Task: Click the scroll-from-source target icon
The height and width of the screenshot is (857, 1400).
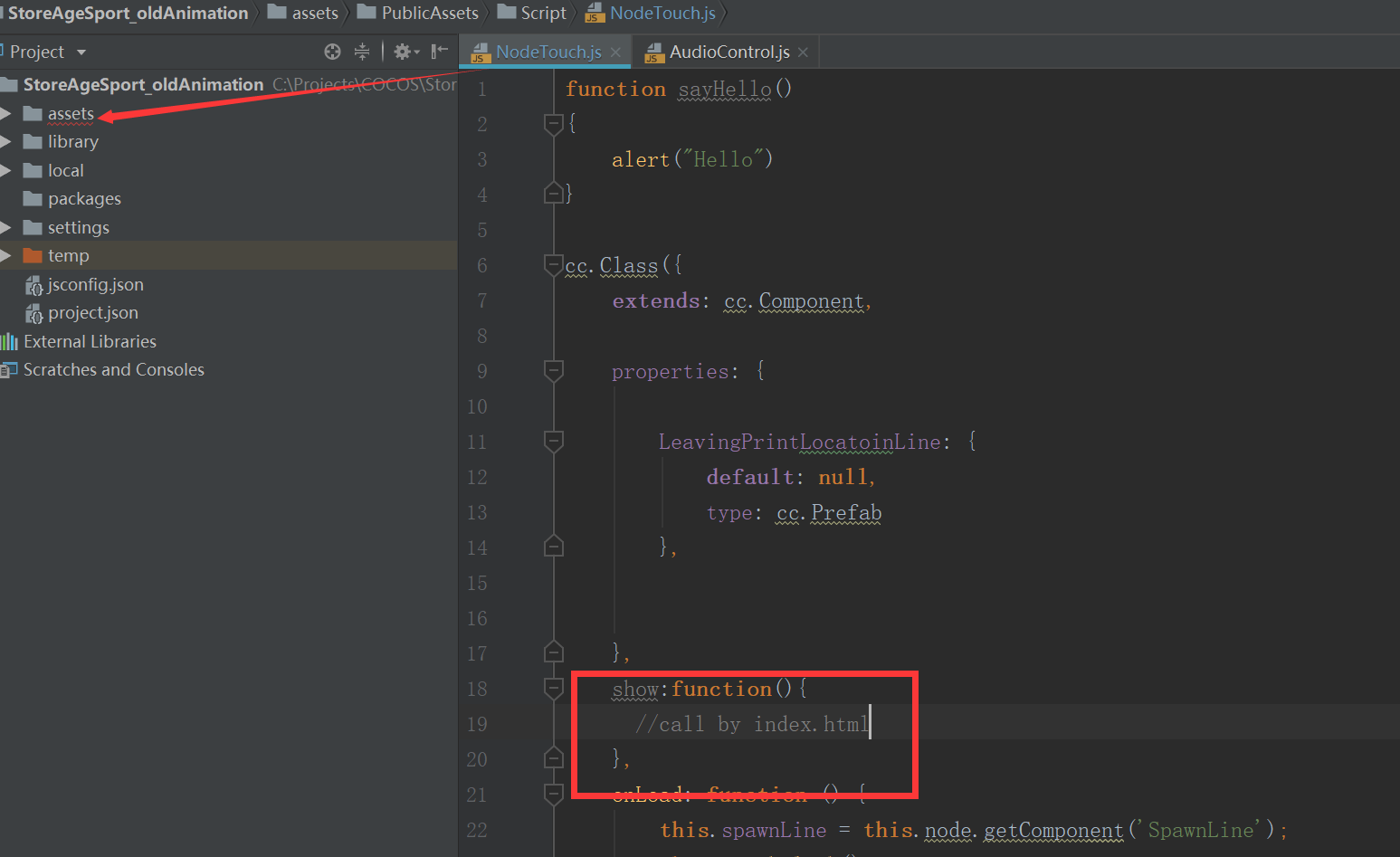Action: pos(332,52)
